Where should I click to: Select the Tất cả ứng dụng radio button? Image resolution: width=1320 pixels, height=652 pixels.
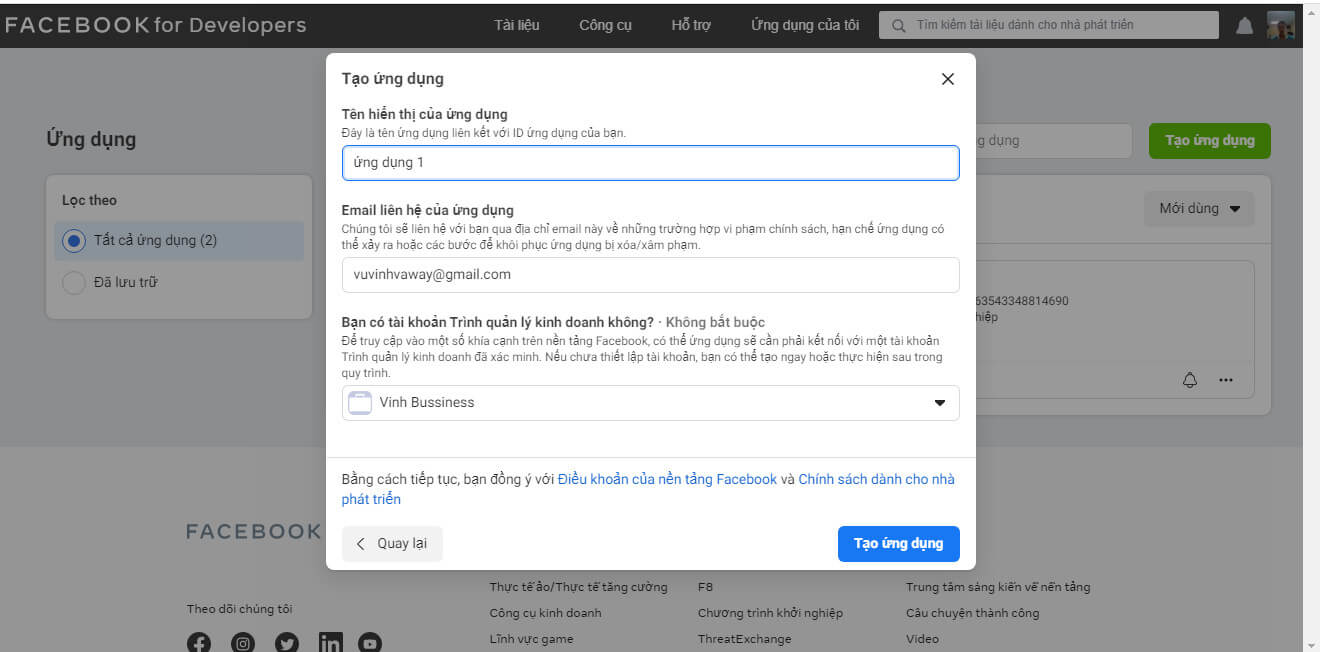click(74, 241)
